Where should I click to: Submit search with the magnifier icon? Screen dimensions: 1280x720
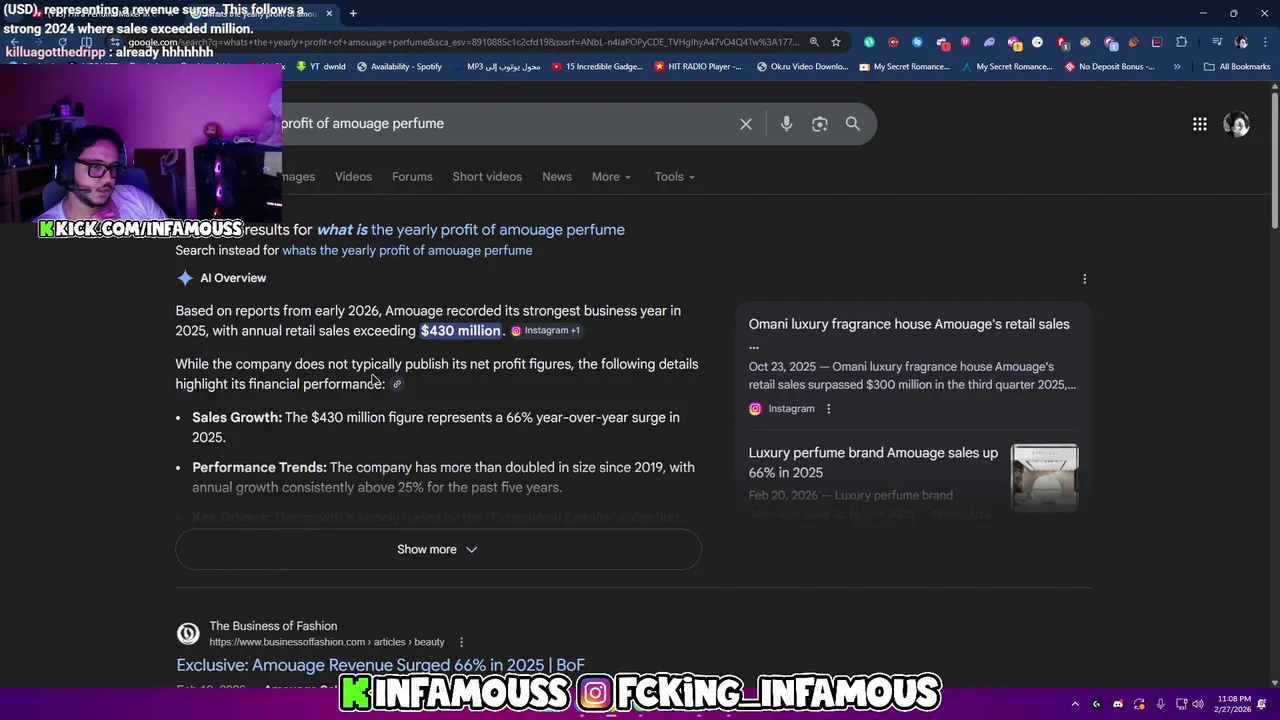pyautogui.click(x=853, y=124)
